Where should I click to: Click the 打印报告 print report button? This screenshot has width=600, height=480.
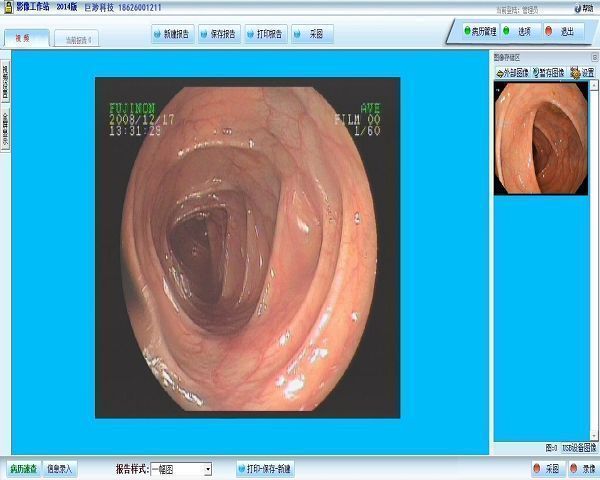tap(262, 33)
